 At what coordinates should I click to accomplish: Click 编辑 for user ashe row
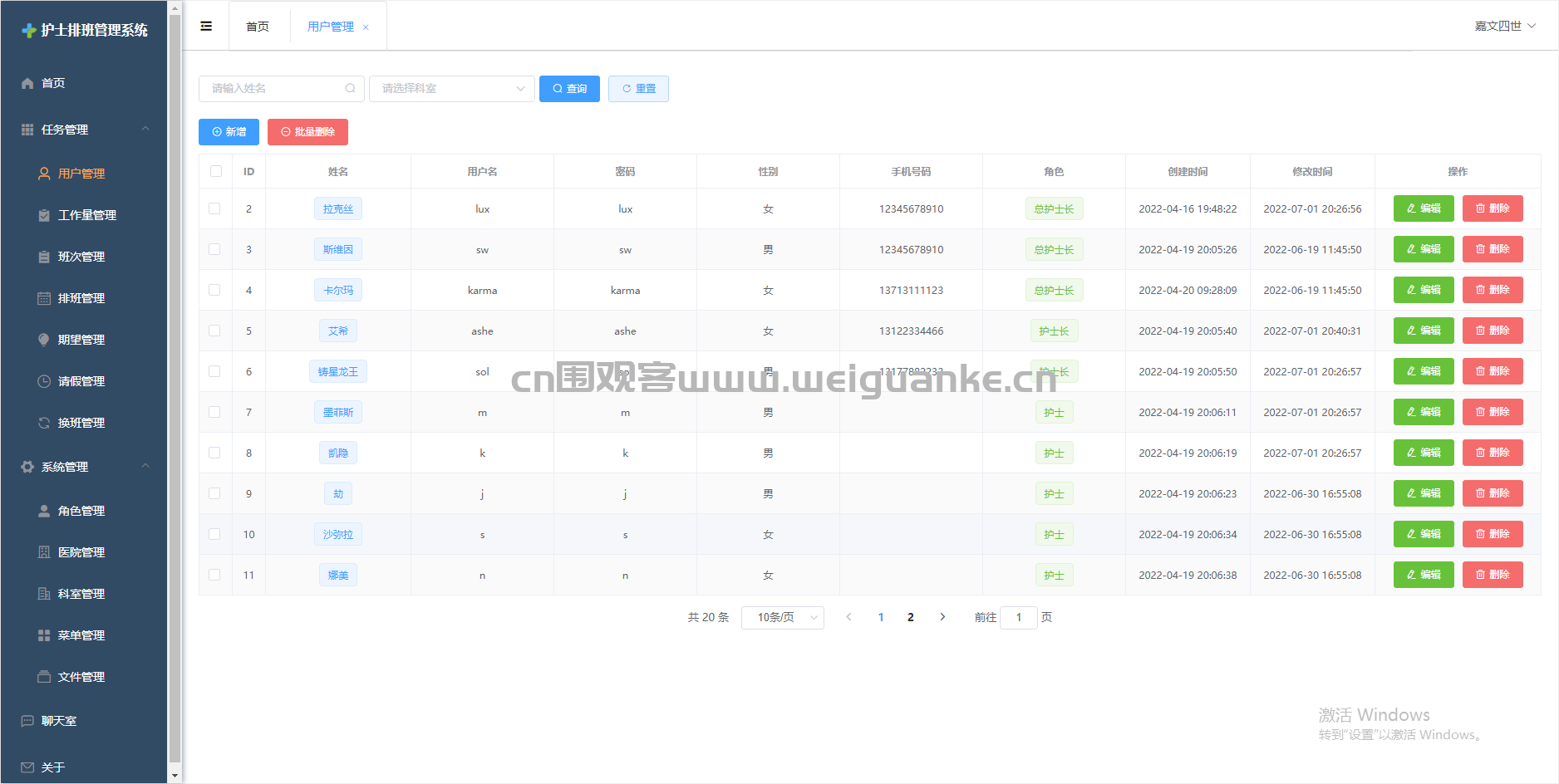tap(1424, 331)
